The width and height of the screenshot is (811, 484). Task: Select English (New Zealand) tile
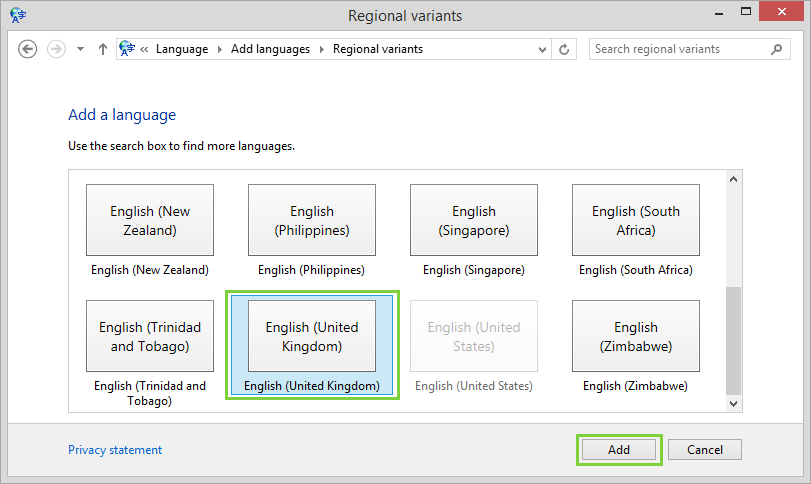click(149, 220)
